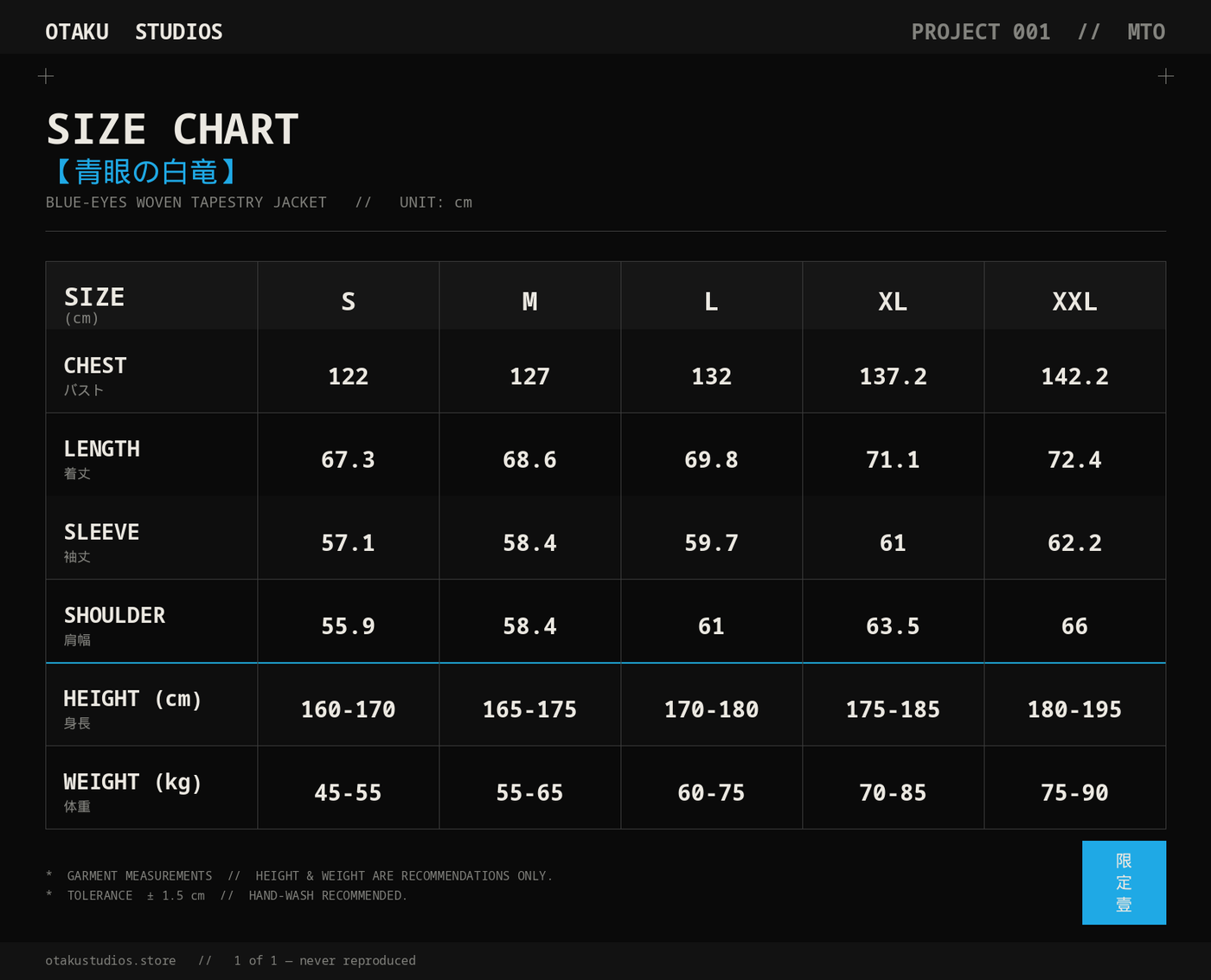Select height range 160-170

click(349, 709)
